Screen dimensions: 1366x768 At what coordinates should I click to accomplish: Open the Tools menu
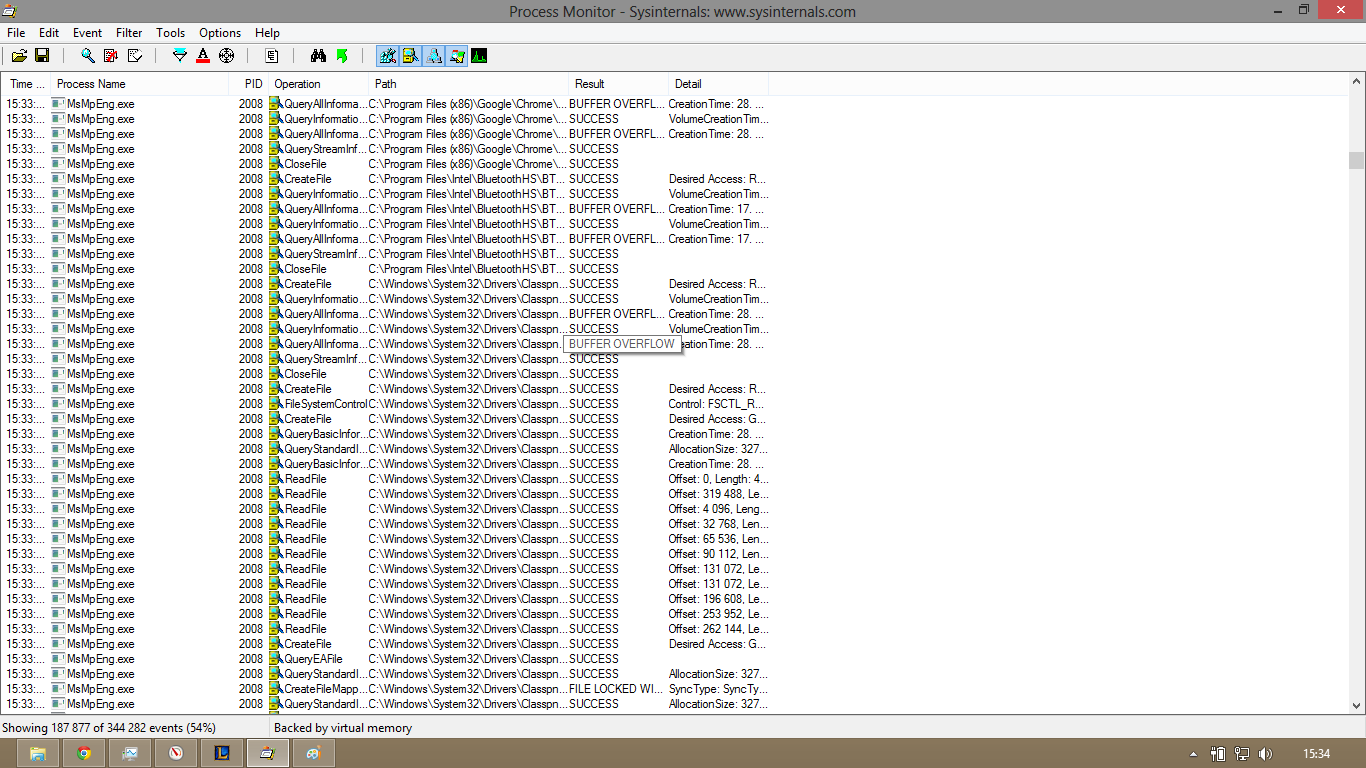point(171,33)
